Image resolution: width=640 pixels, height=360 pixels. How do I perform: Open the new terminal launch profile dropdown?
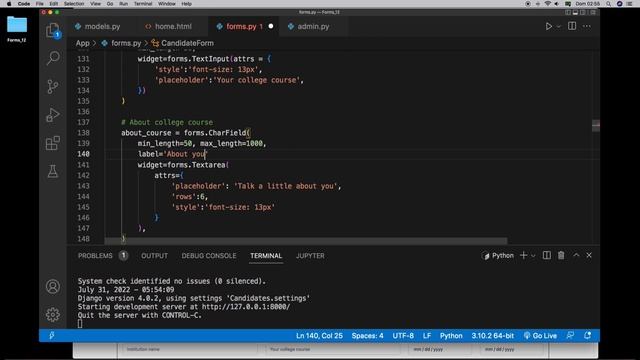coord(533,256)
